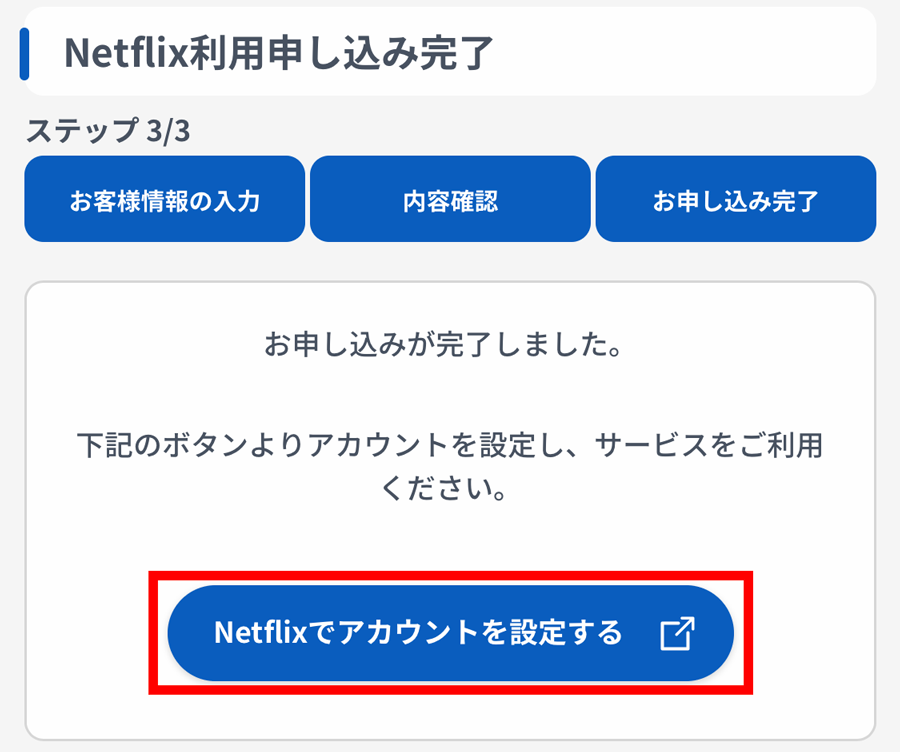
Task: Click empty space in the completion card
Action: [451, 545]
